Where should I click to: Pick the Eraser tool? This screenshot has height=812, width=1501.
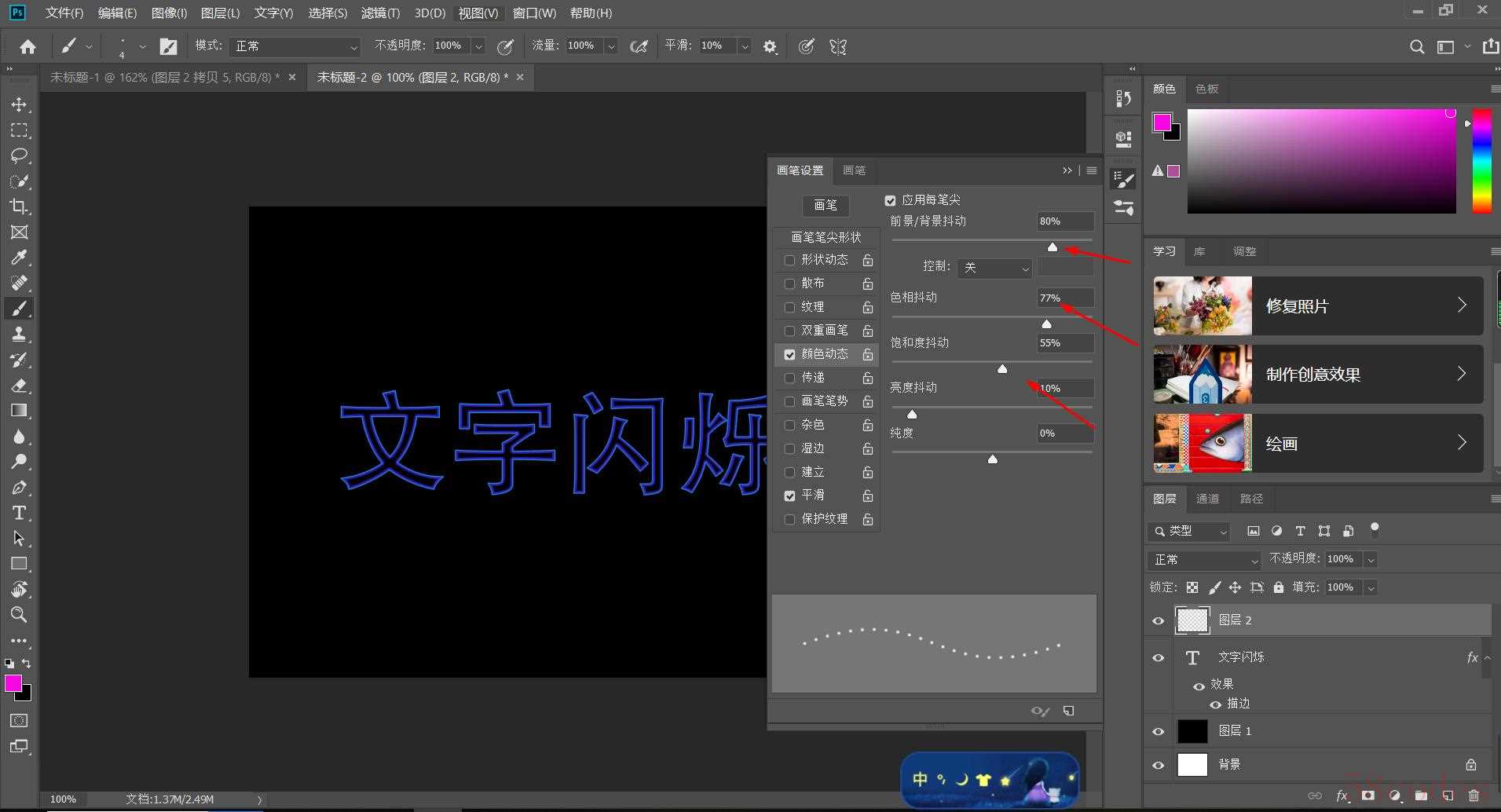[19, 386]
